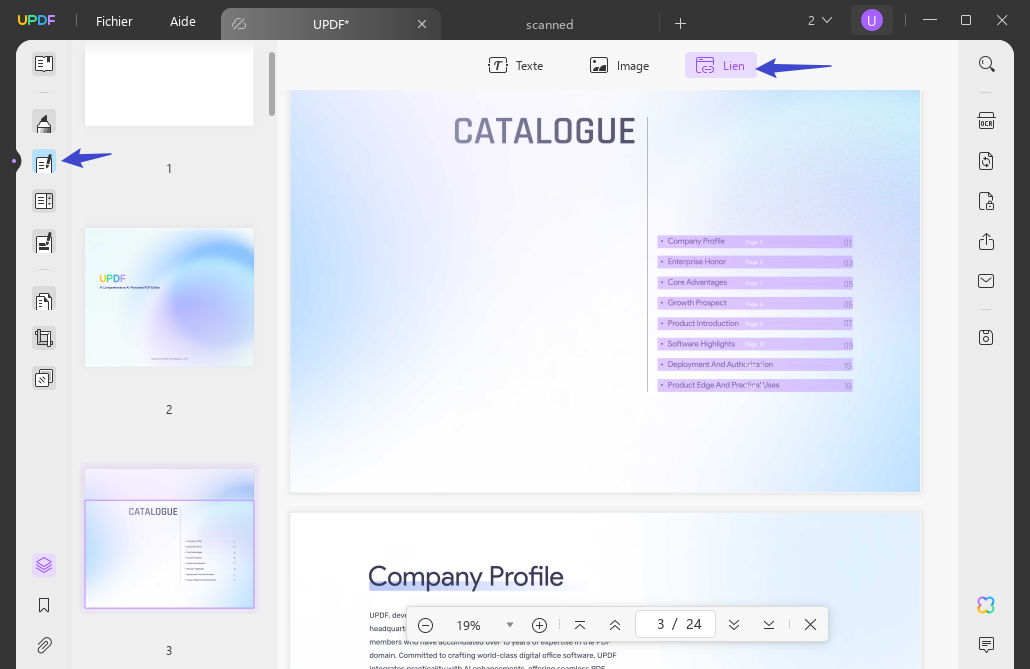Close the page navigation bar
1030x669 pixels.
click(811, 625)
